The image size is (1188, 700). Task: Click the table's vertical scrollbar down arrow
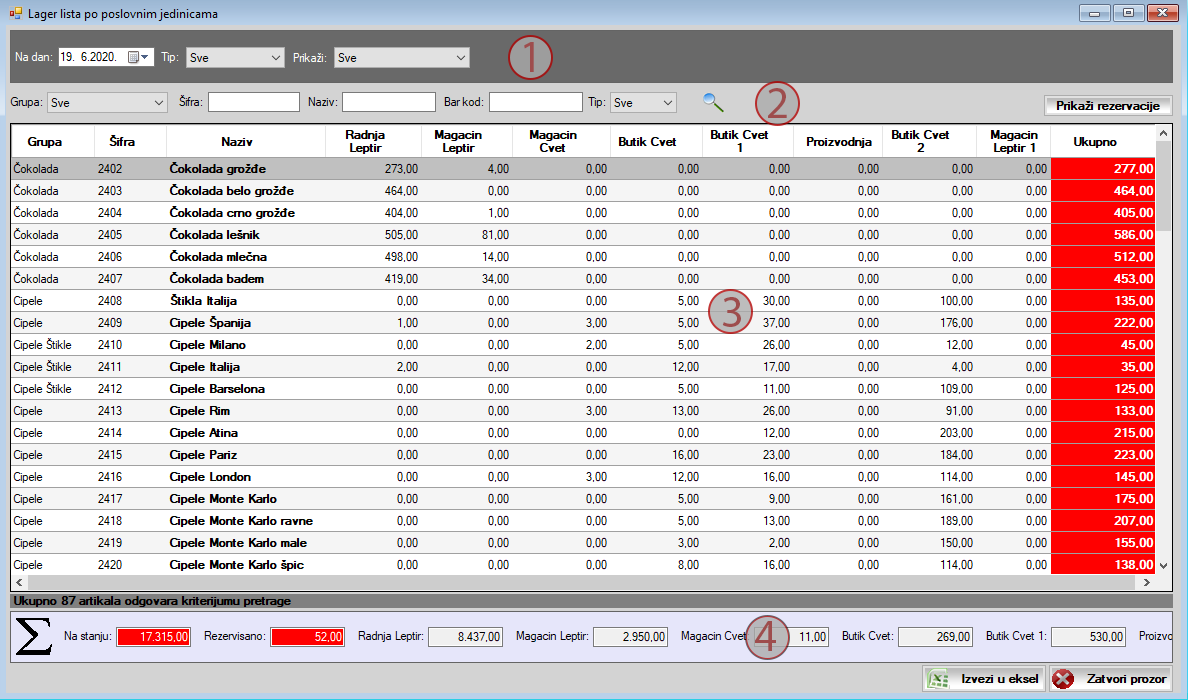[x=1164, y=565]
